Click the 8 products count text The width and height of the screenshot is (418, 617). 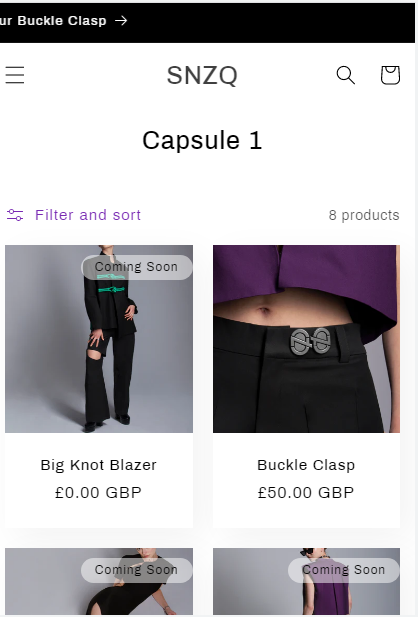point(364,215)
